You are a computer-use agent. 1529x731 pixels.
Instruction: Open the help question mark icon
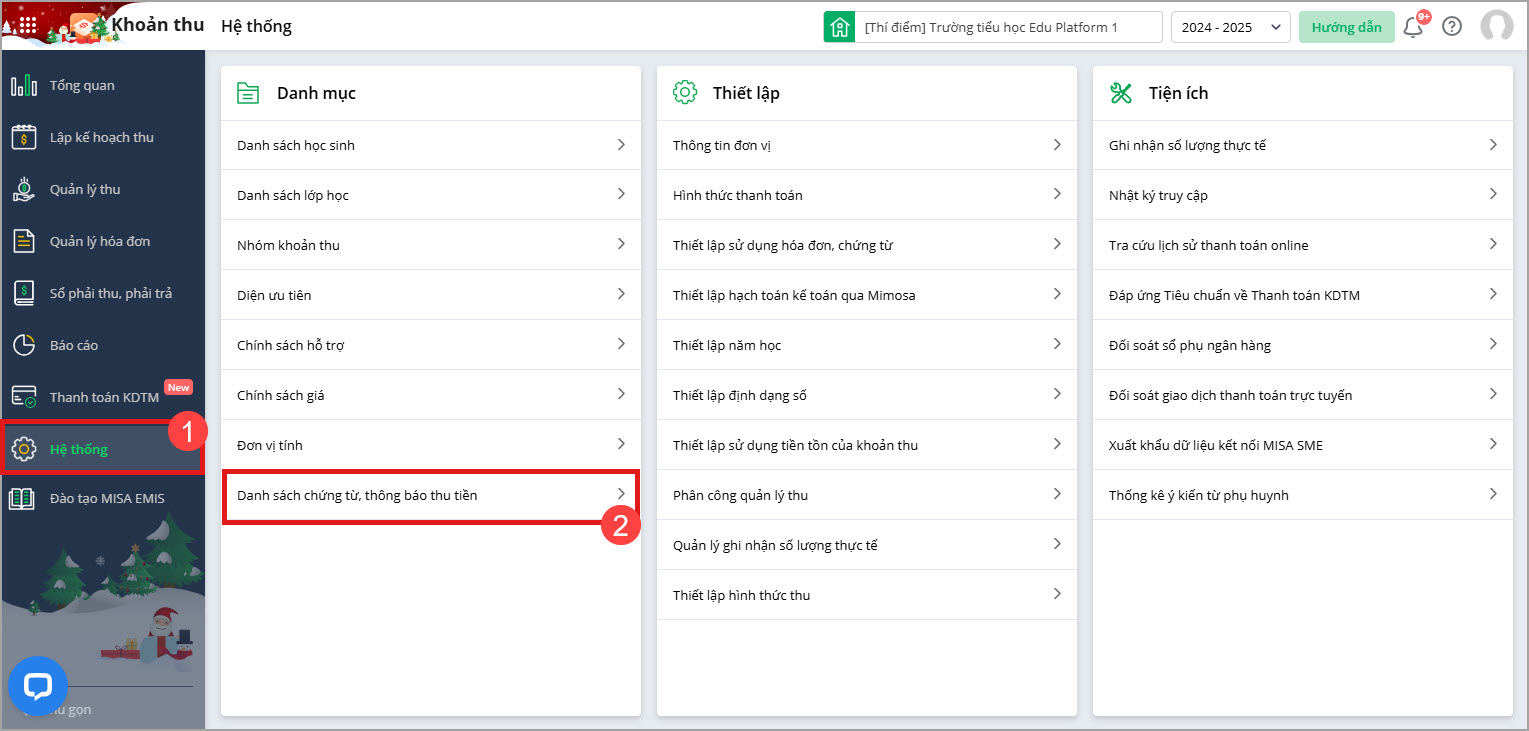coord(1452,27)
